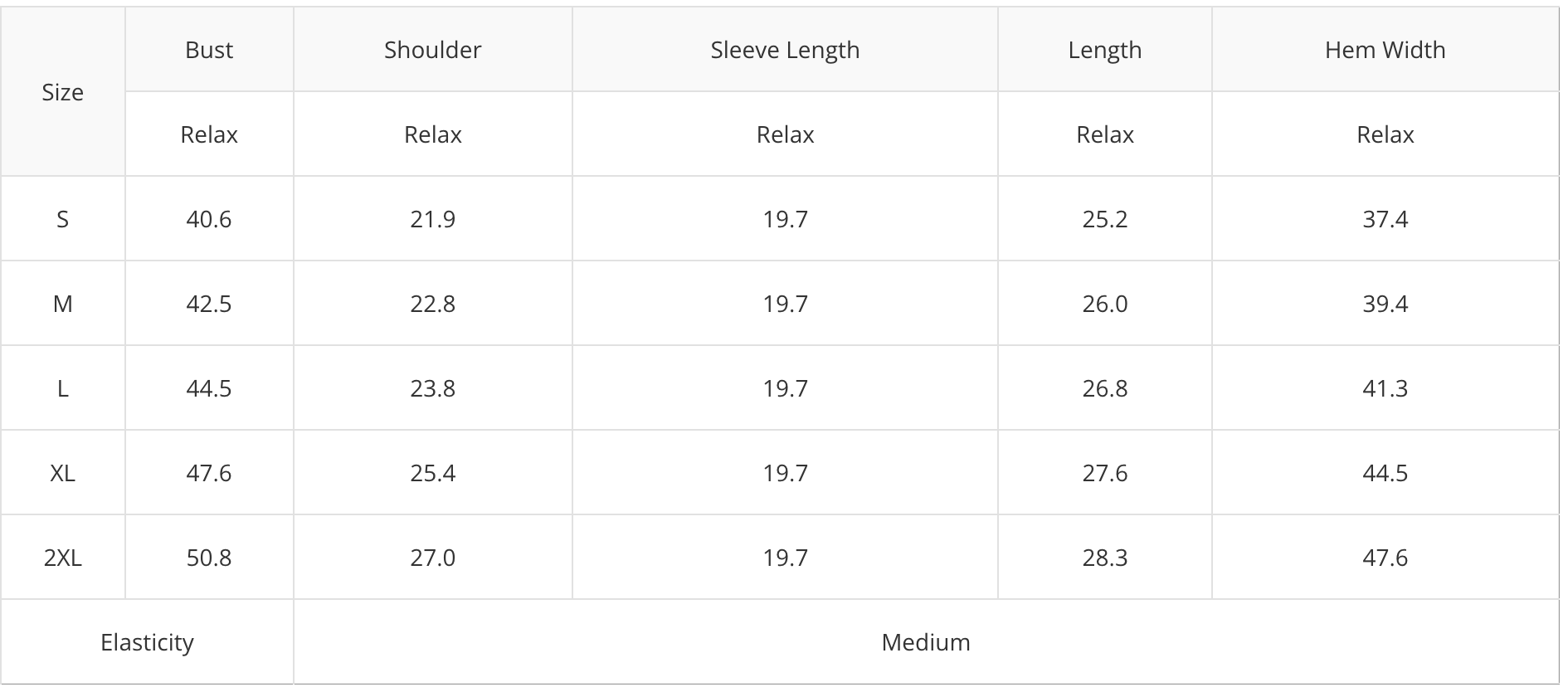
Task: Select the Medium elasticity value cell
Action: (926, 642)
